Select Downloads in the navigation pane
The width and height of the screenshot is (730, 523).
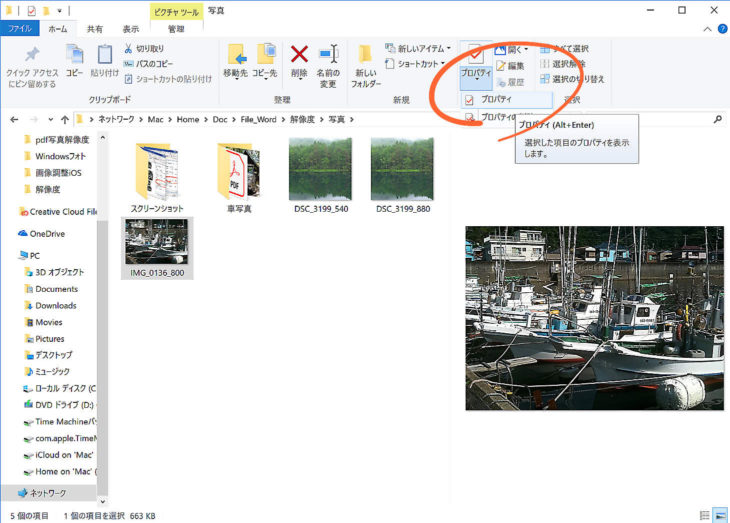(55, 306)
